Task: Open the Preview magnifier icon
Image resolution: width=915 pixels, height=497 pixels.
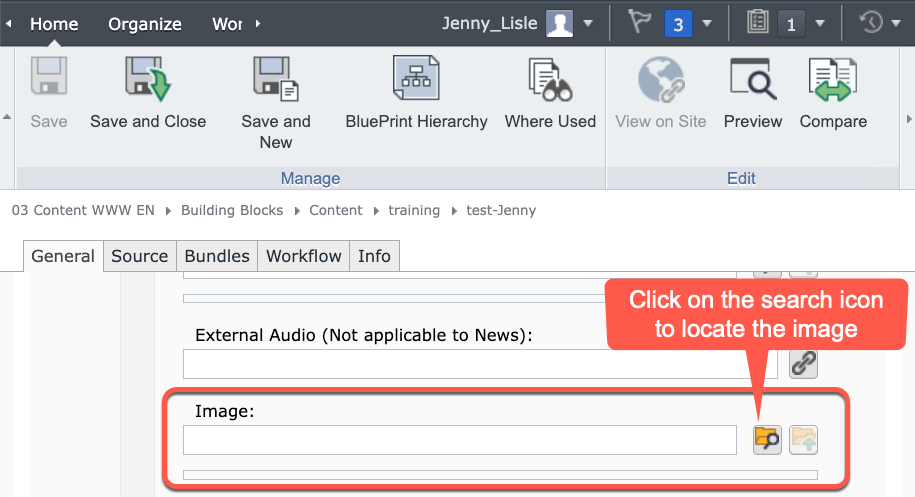Action: click(x=753, y=78)
